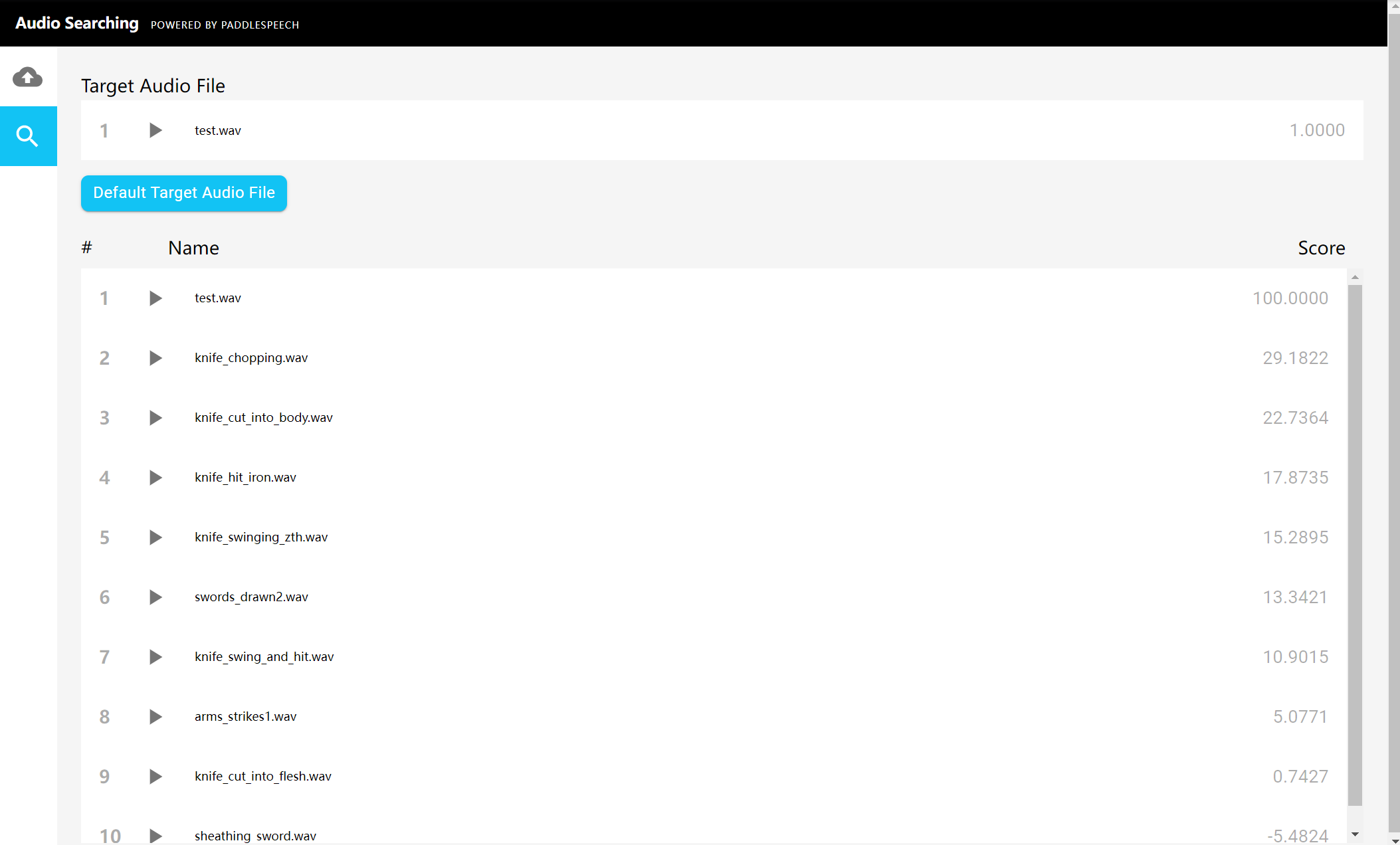
Task: Click the Score column header
Action: point(1322,248)
